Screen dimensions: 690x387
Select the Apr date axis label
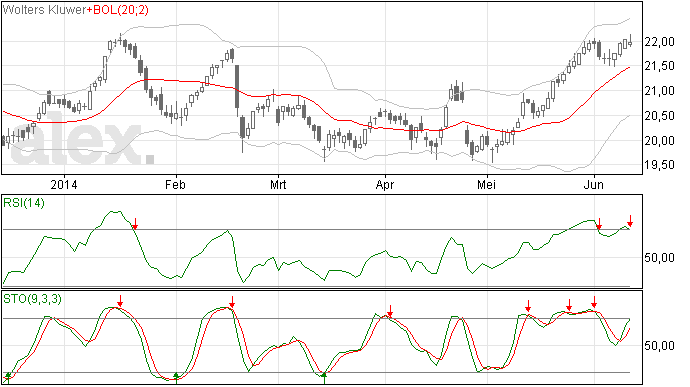click(x=385, y=184)
